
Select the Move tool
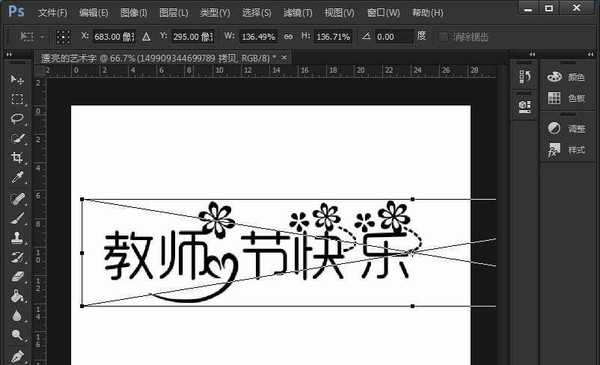pos(17,80)
